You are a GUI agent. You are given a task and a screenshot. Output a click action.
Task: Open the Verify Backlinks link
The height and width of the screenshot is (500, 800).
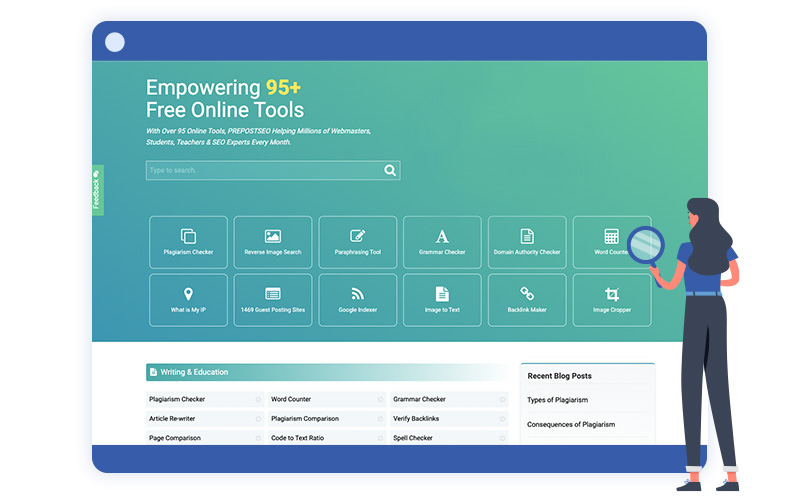[449, 419]
